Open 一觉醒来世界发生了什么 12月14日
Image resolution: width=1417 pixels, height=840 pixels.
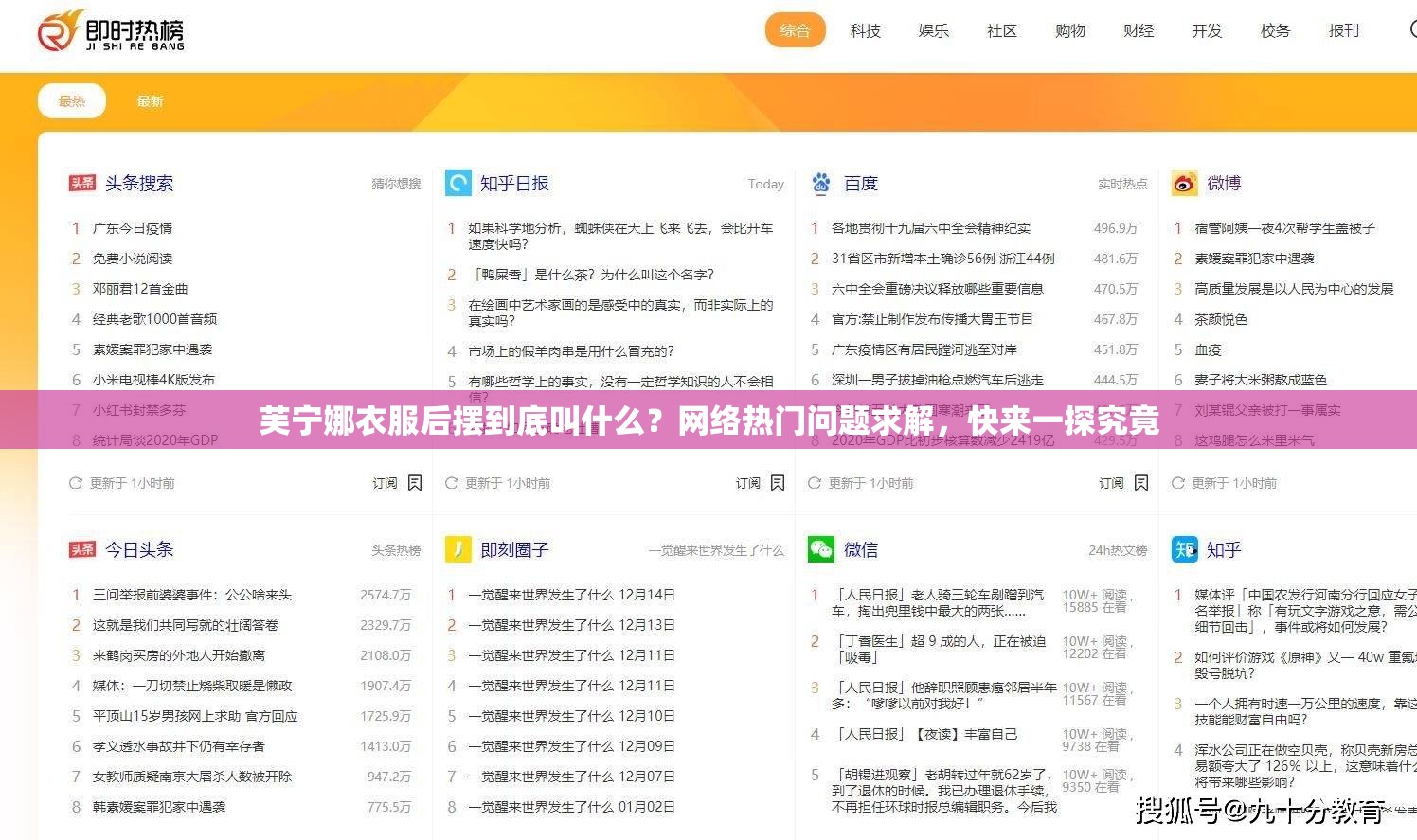(x=571, y=595)
